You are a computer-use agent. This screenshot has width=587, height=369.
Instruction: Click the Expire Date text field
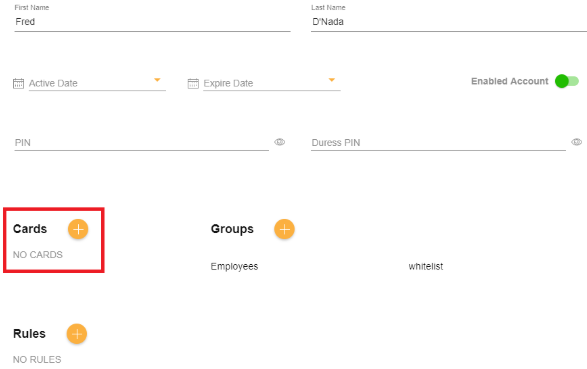point(272,83)
